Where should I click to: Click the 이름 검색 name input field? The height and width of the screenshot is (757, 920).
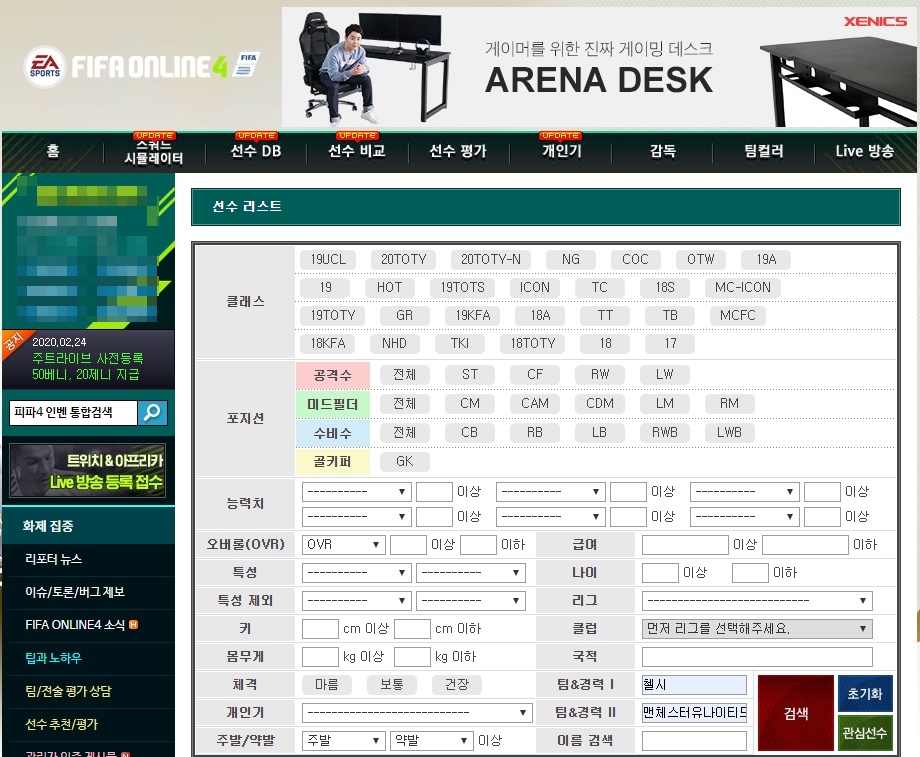(x=694, y=741)
